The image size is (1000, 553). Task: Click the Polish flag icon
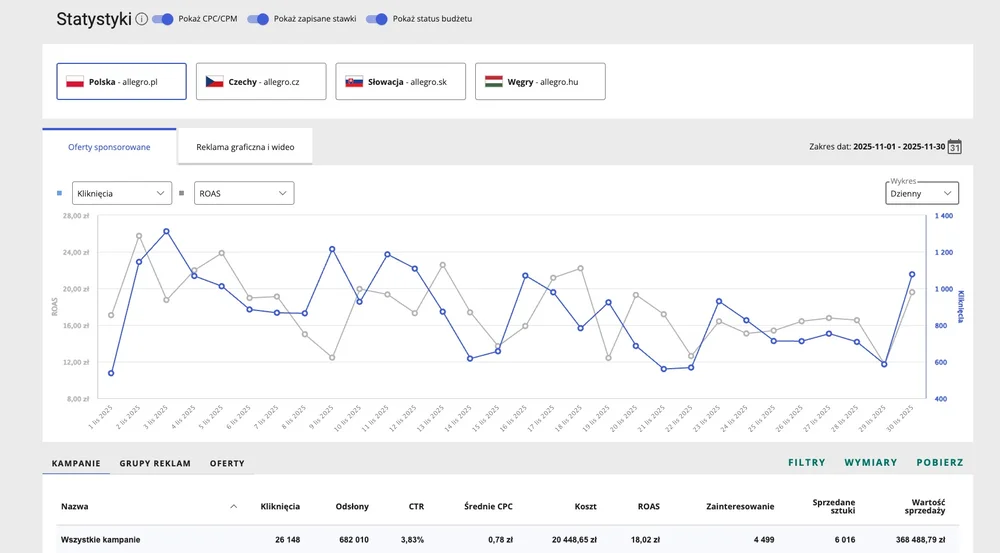tap(74, 82)
